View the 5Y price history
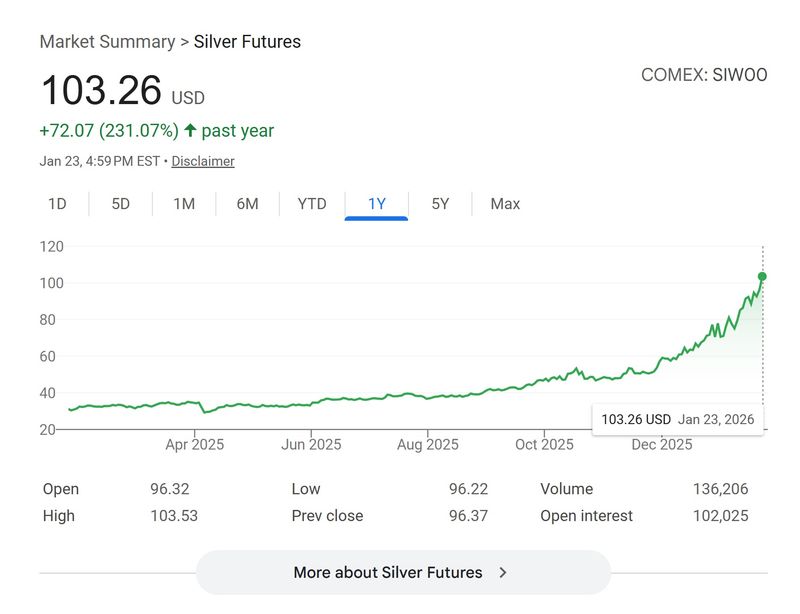This screenshot has height=614, width=800. click(440, 204)
